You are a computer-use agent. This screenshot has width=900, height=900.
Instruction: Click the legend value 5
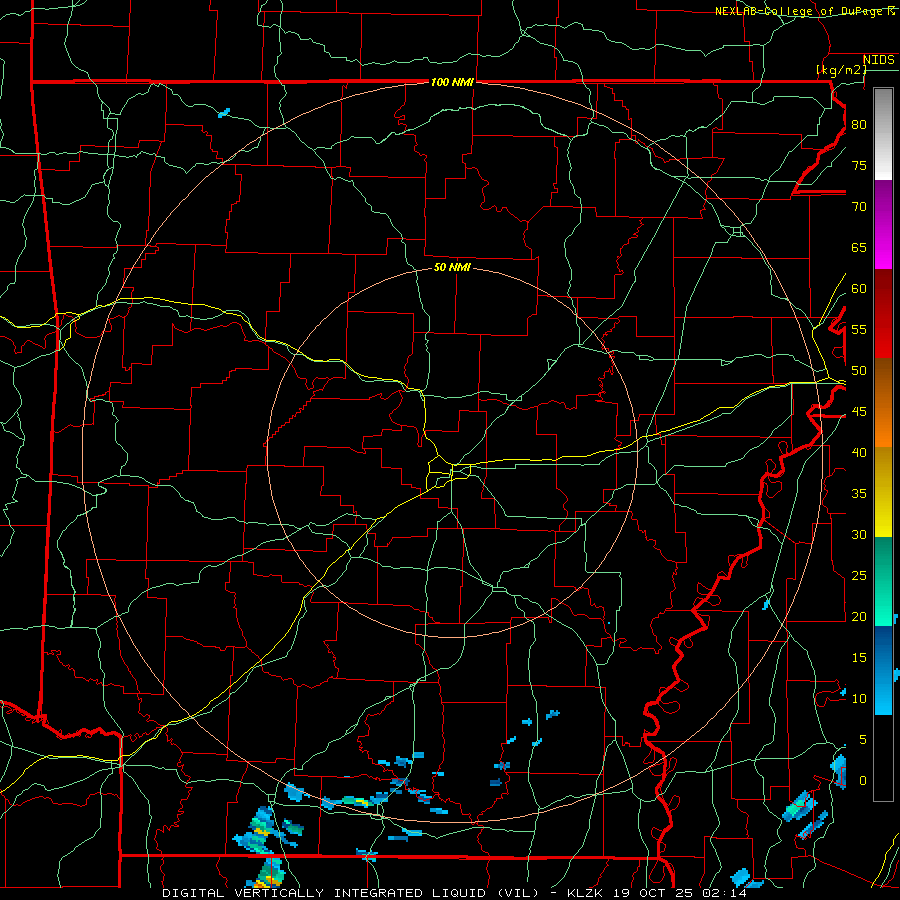[863, 740]
